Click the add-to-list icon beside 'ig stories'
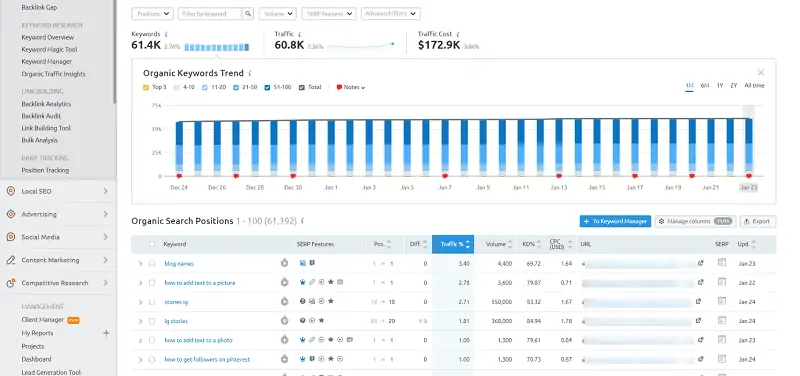800x376 pixels. tap(284, 321)
